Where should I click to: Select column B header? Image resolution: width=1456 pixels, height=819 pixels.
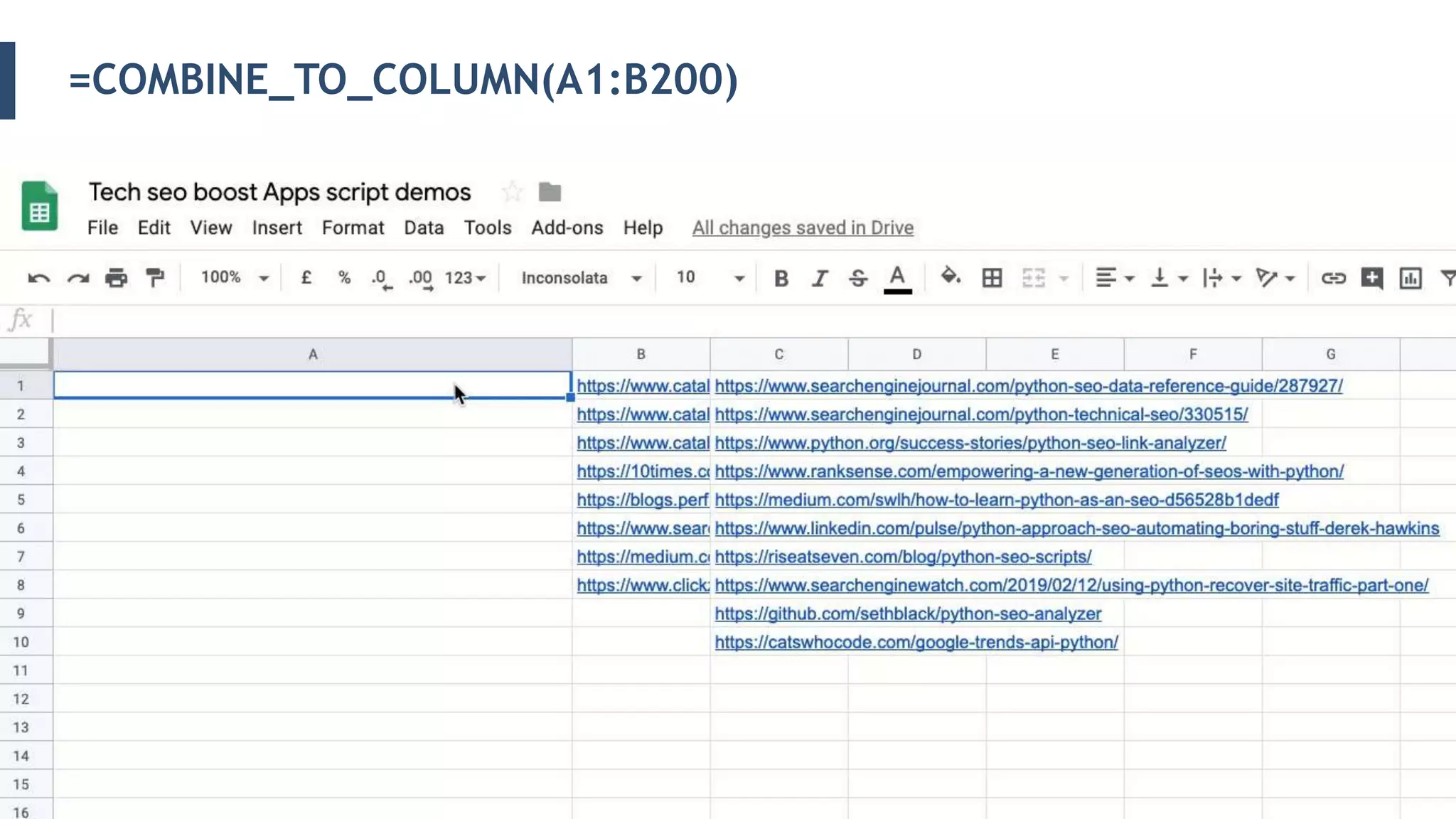point(641,354)
